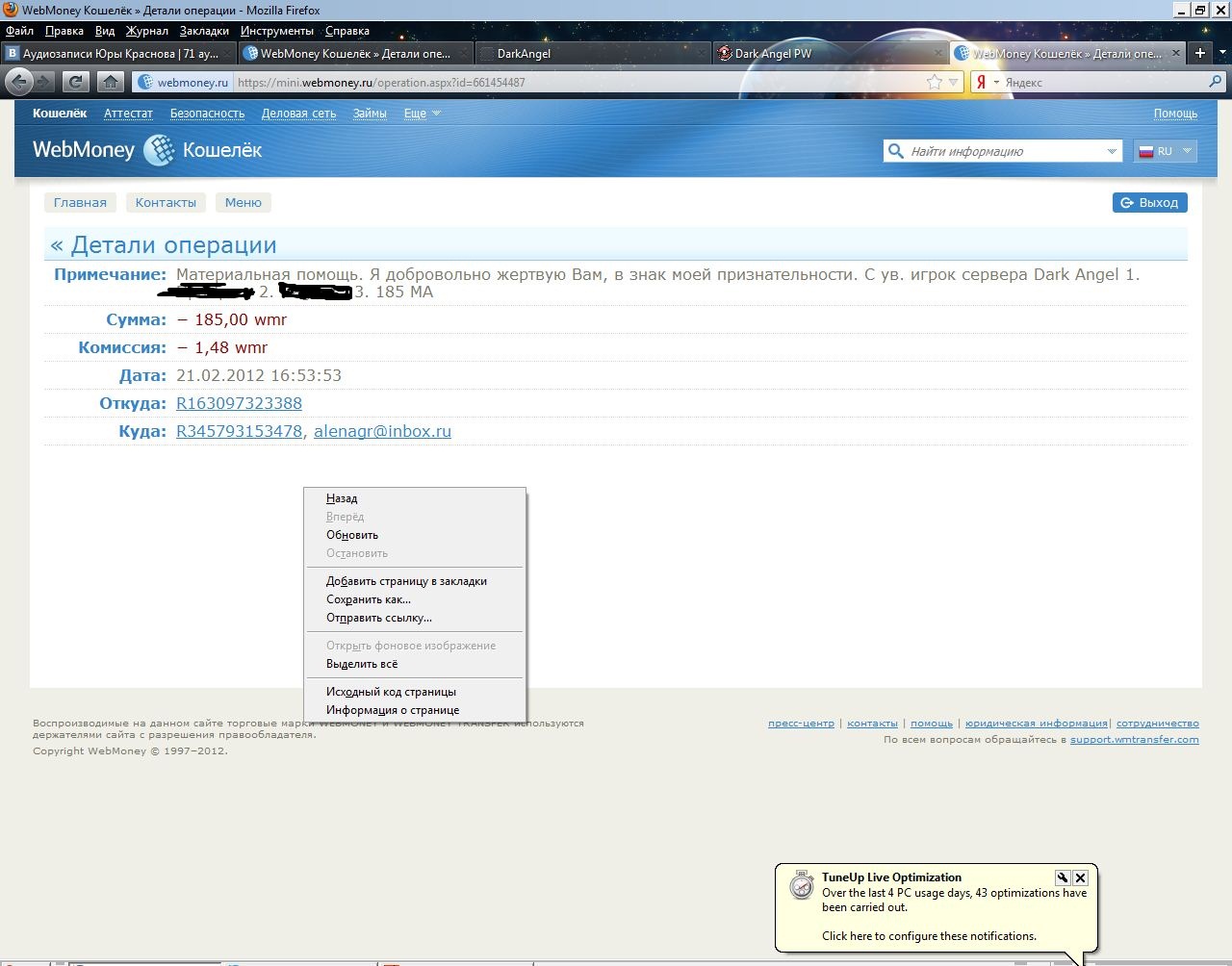Click the Помощь link in the top bar
1232x966 pixels.
(x=1175, y=114)
